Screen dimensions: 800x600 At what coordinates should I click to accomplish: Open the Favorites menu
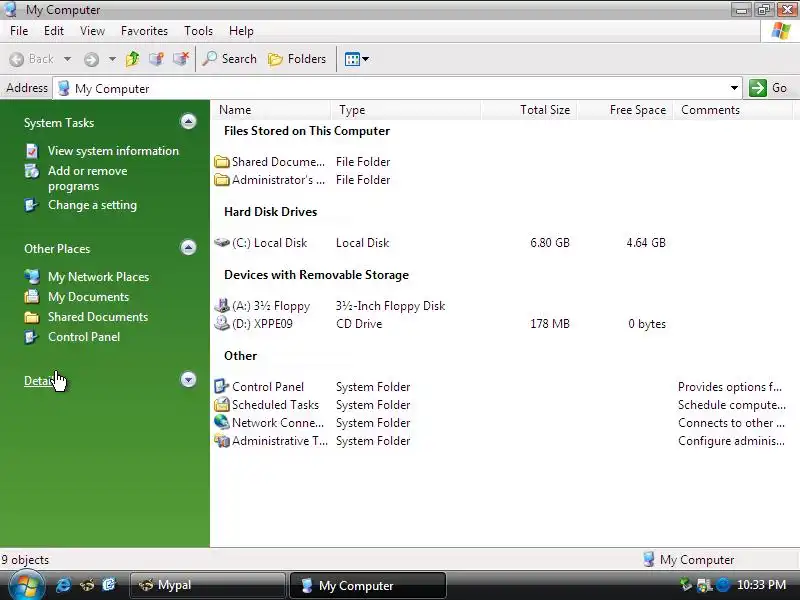(x=144, y=31)
